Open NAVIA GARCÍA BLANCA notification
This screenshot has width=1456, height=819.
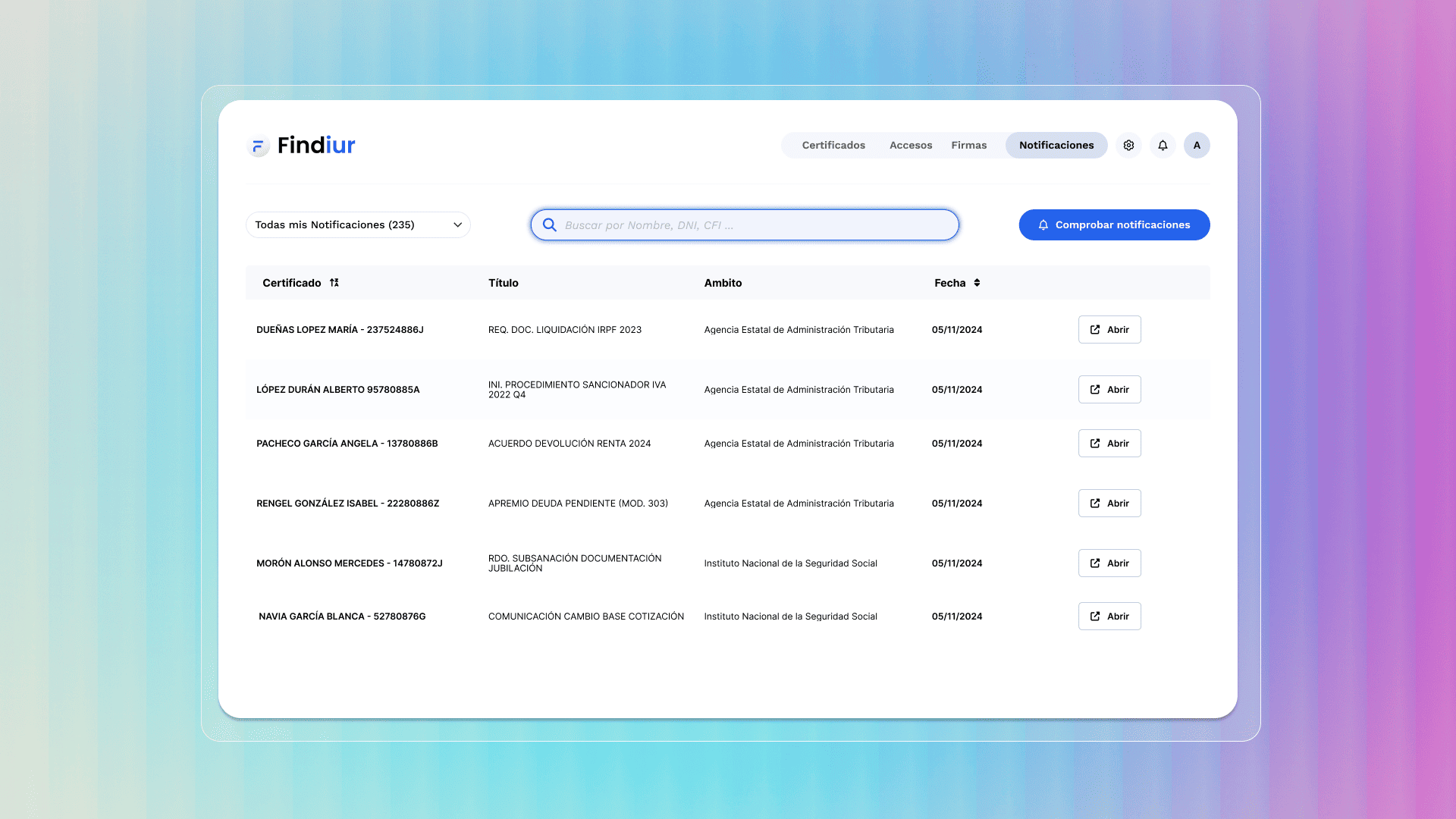[1109, 617]
